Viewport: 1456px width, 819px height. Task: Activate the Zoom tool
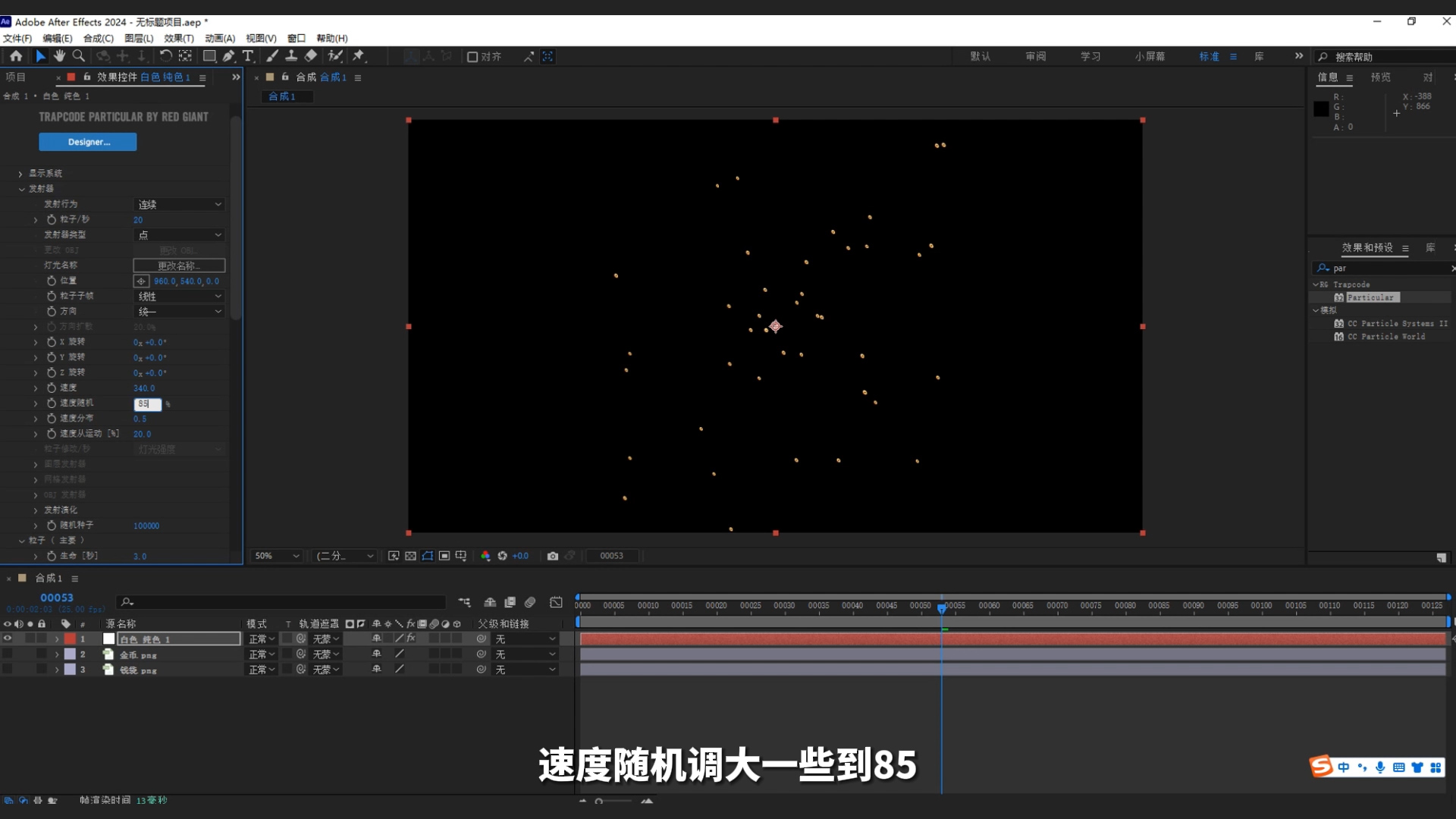tap(79, 55)
